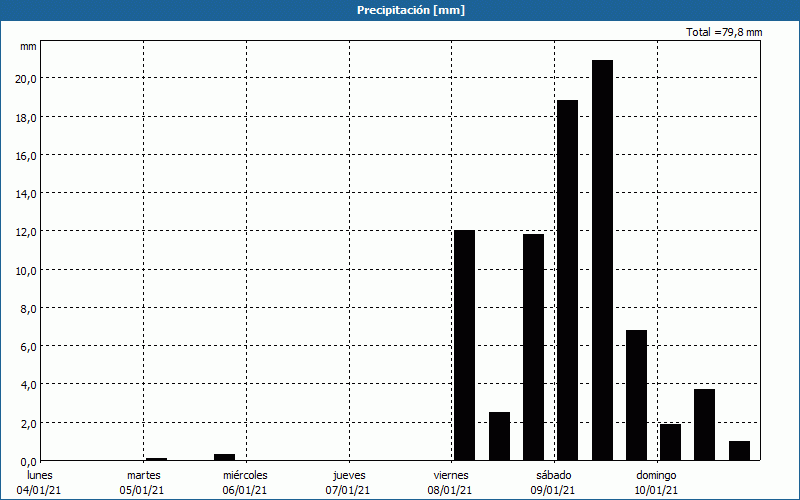The width and height of the screenshot is (800, 500).
Task: Click the tiny bar after martes gridline
Action: (156, 459)
